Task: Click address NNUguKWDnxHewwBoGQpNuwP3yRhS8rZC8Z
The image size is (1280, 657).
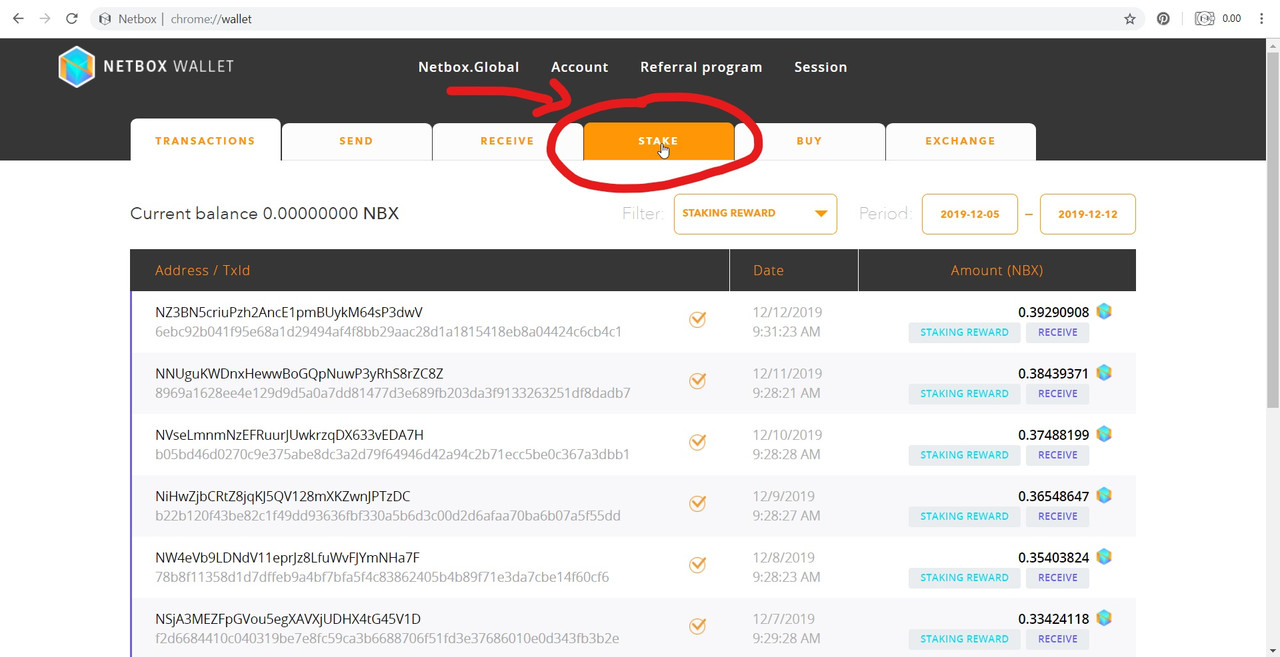Action: (x=299, y=374)
